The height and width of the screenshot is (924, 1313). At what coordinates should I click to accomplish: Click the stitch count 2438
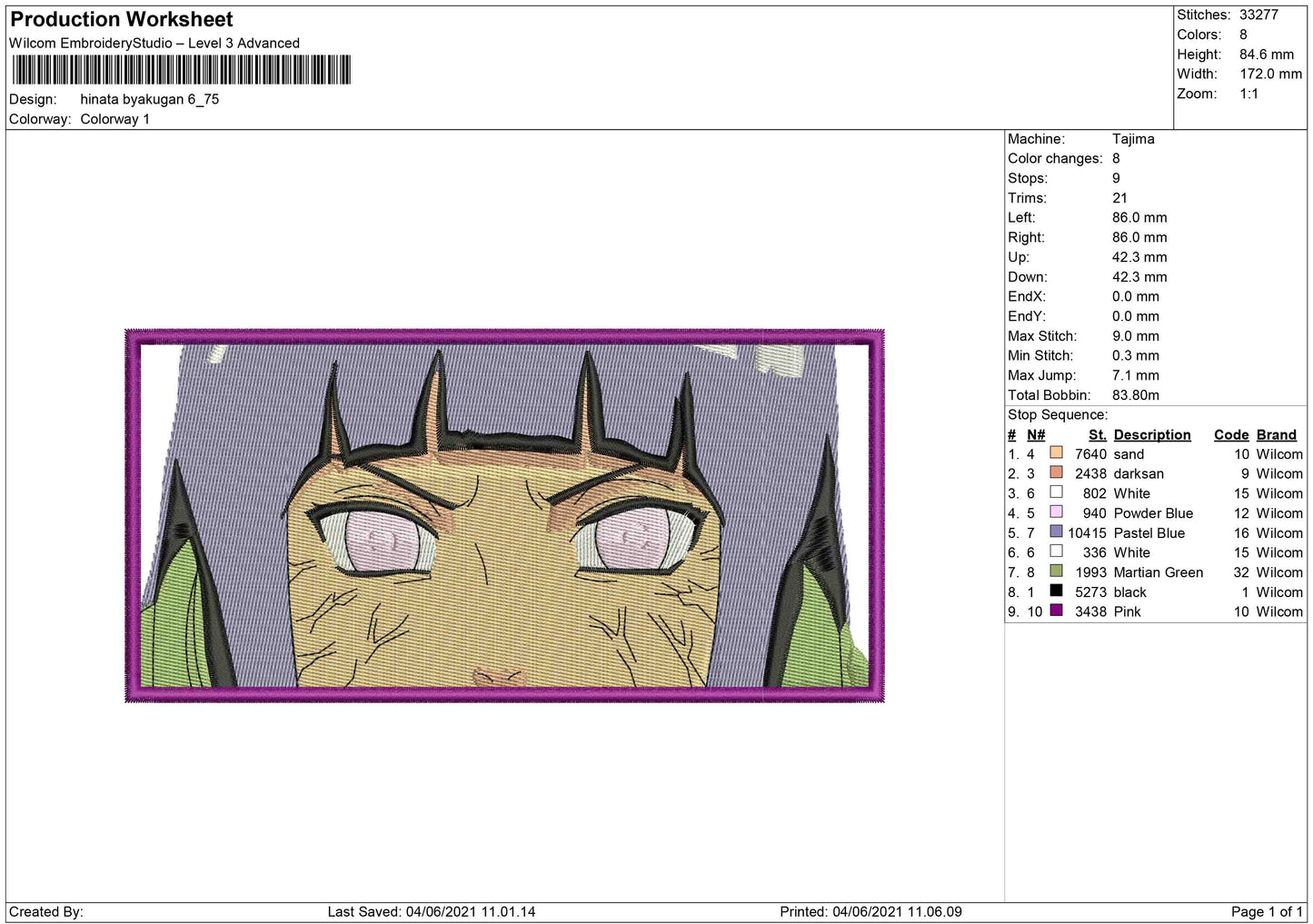click(x=1090, y=474)
